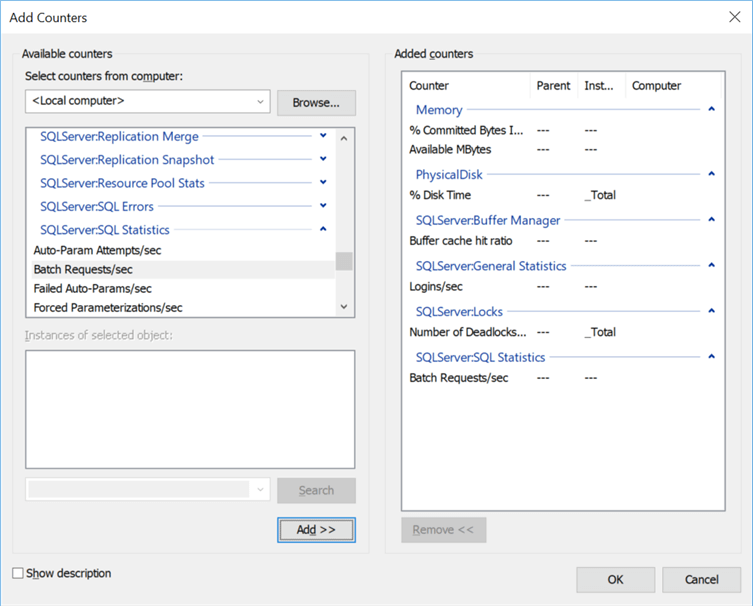Select Auto-Param Attempts/sec counter
Screen dimensions: 753x606
point(96,250)
